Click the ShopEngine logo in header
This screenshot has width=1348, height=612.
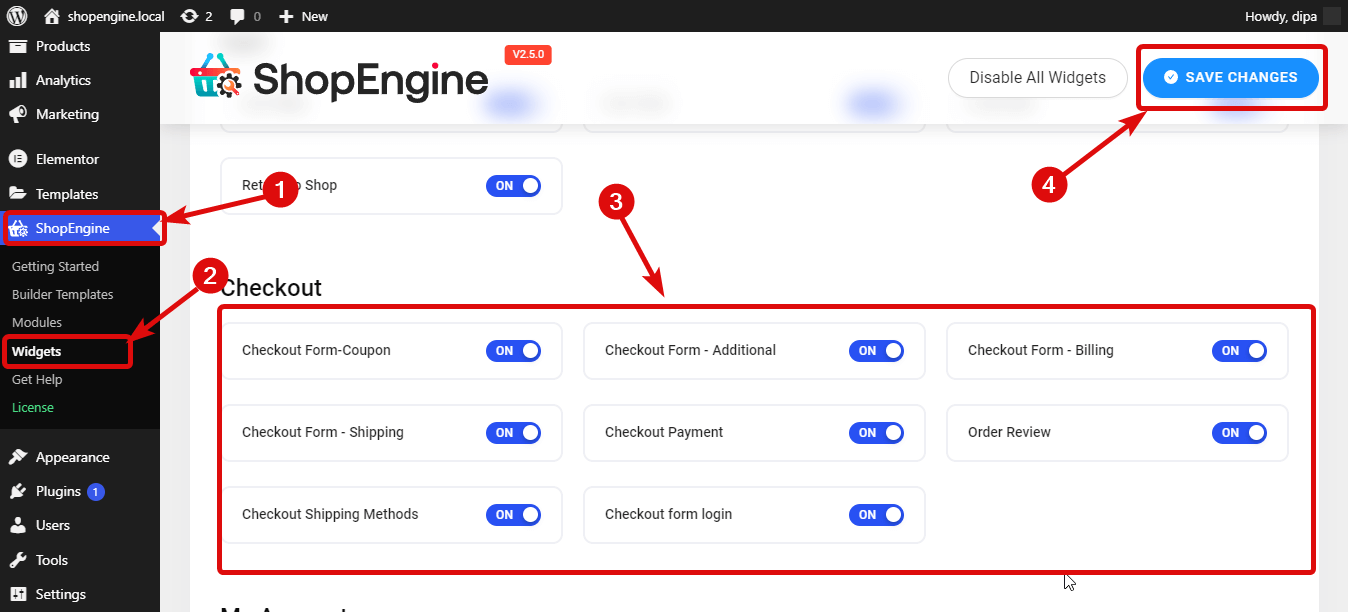pyautogui.click(x=339, y=77)
